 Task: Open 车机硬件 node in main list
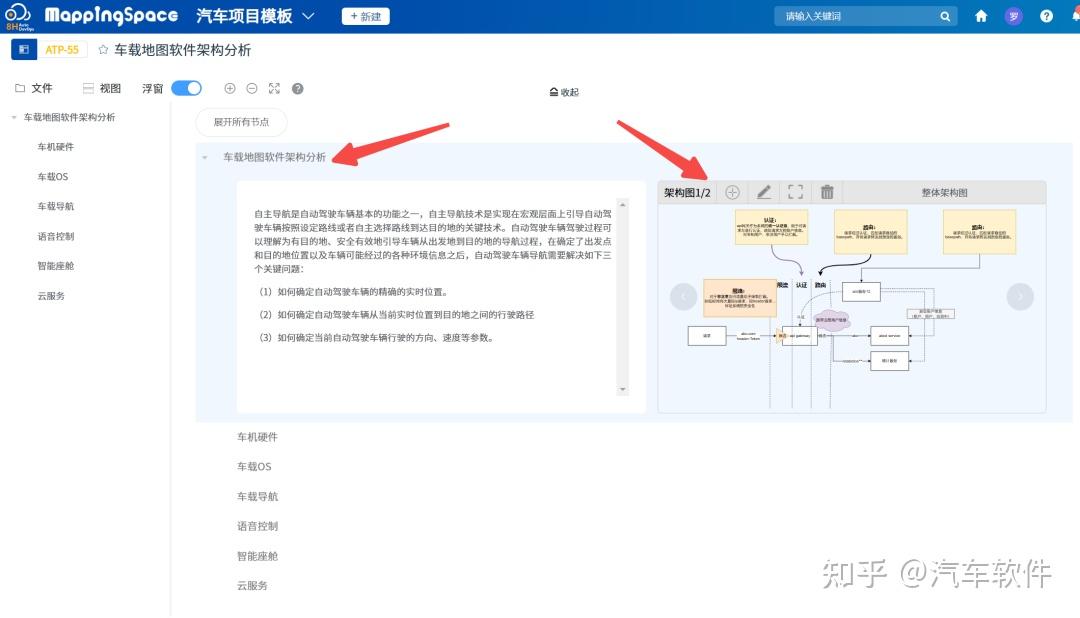tap(258, 437)
